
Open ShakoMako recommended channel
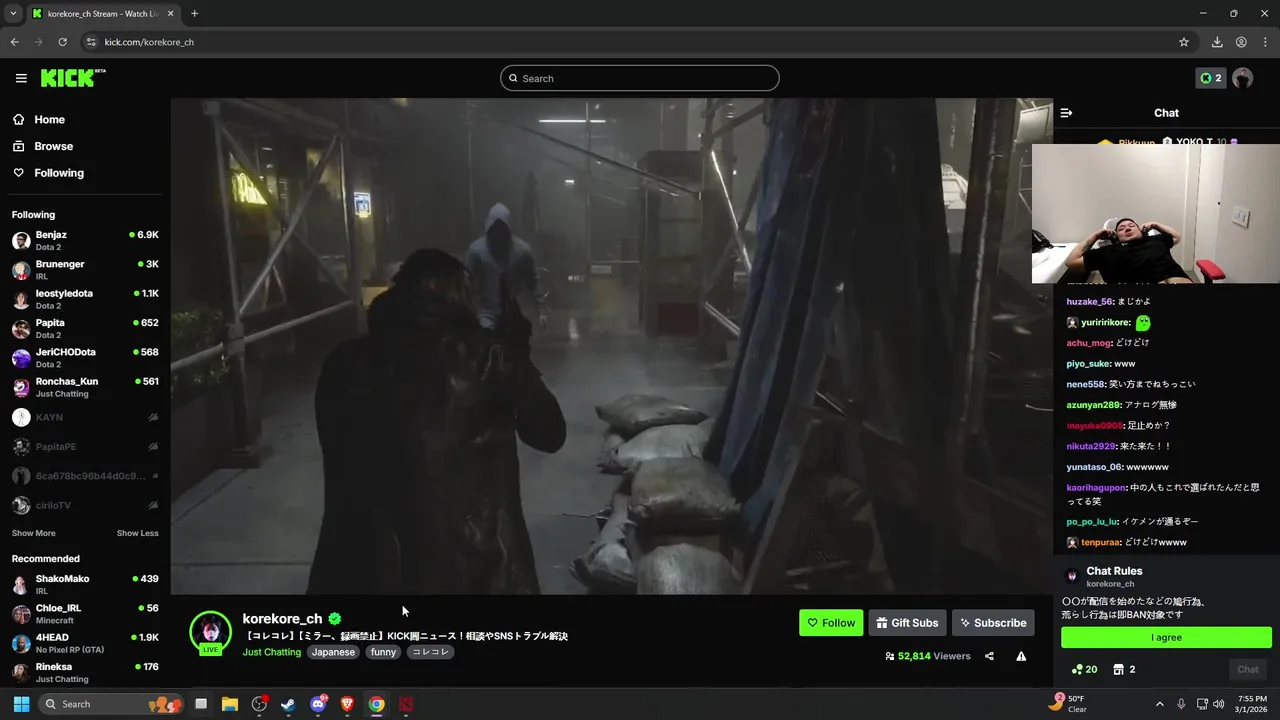coord(85,584)
